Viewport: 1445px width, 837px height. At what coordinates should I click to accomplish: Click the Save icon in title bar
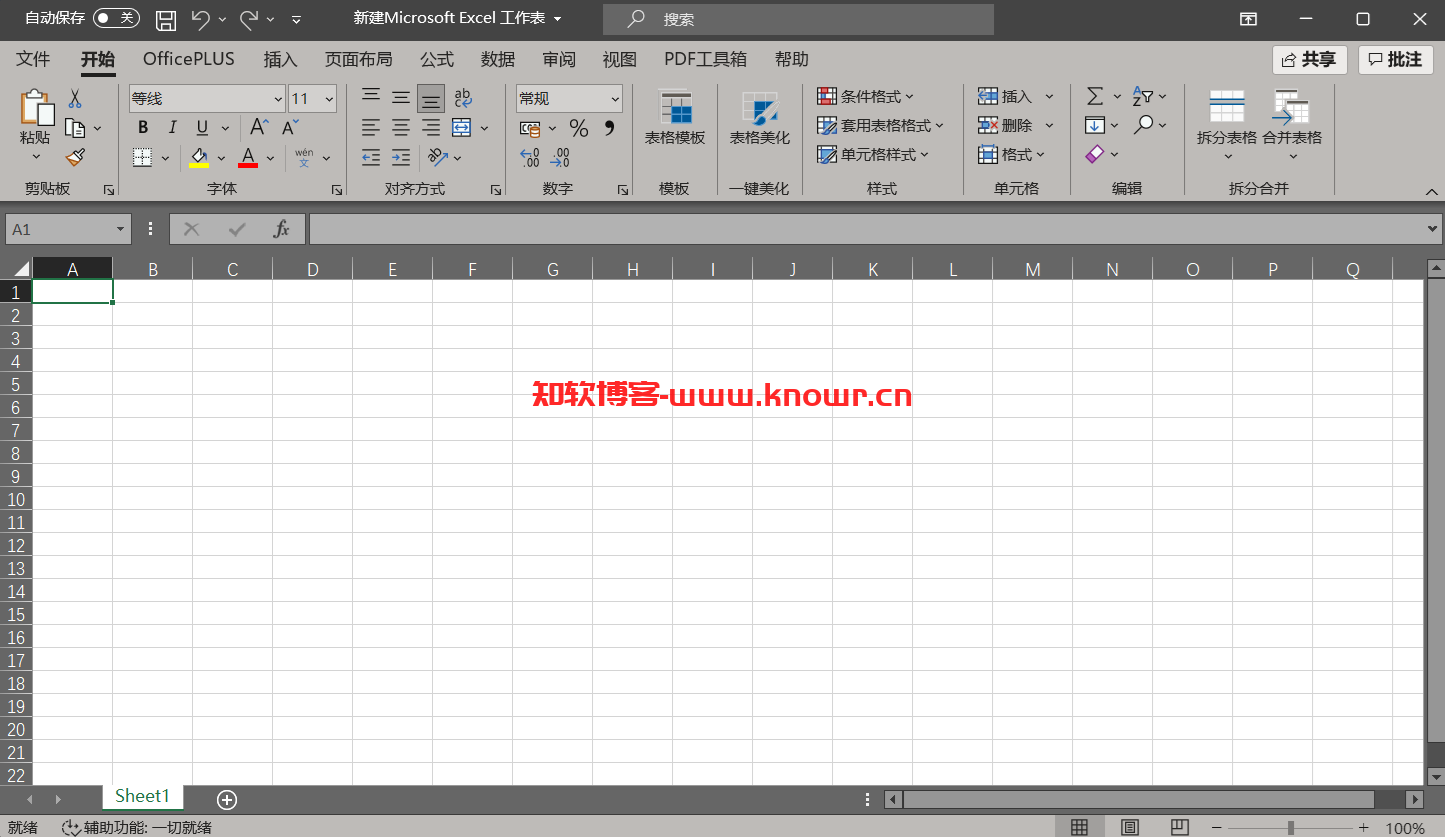(166, 19)
